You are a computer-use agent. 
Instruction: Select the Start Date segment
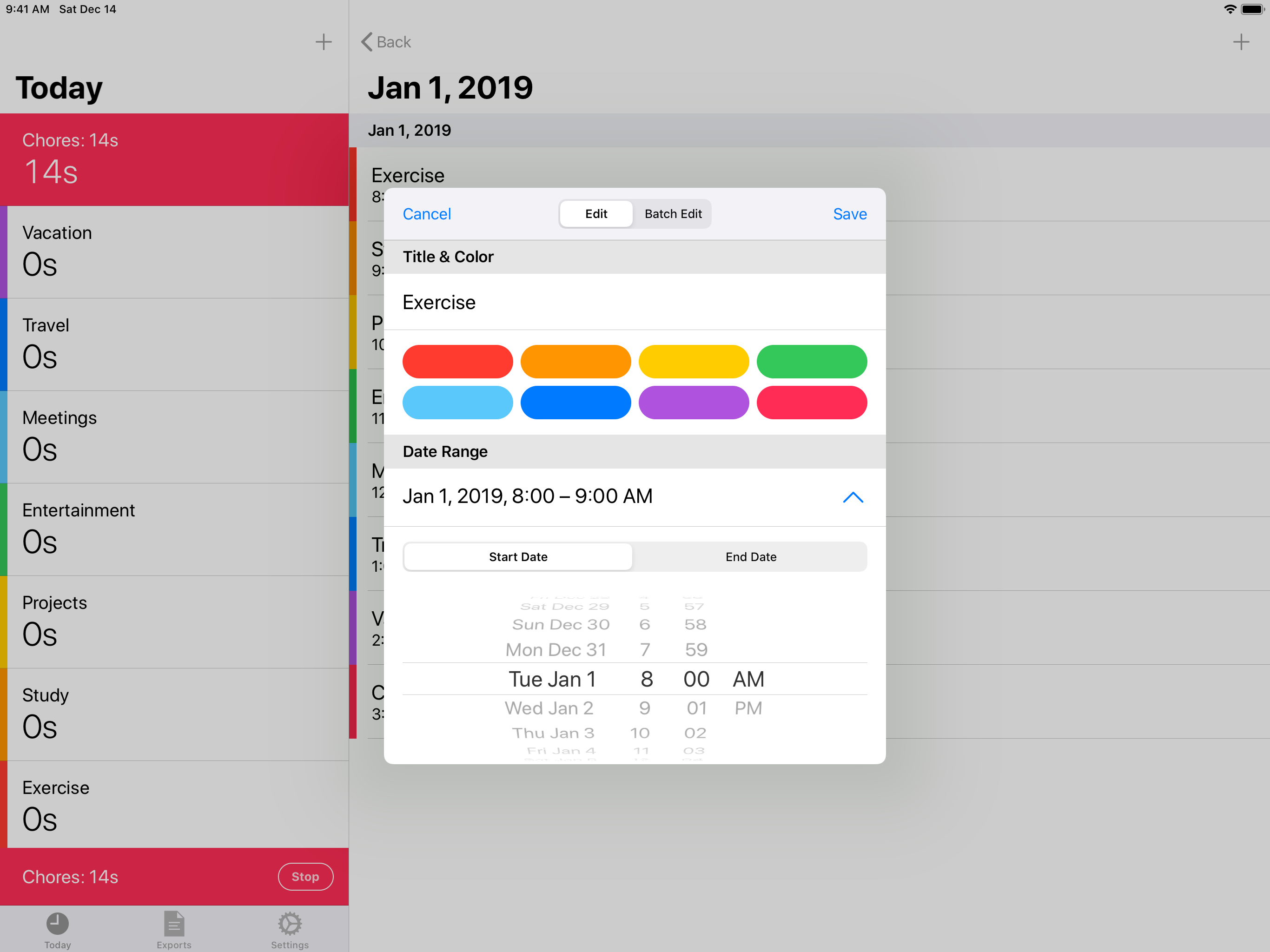pos(518,557)
